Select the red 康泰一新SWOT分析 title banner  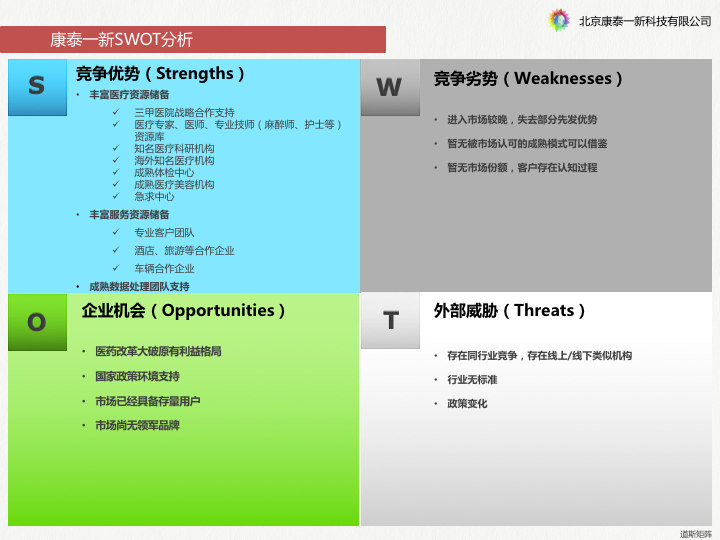(x=193, y=40)
